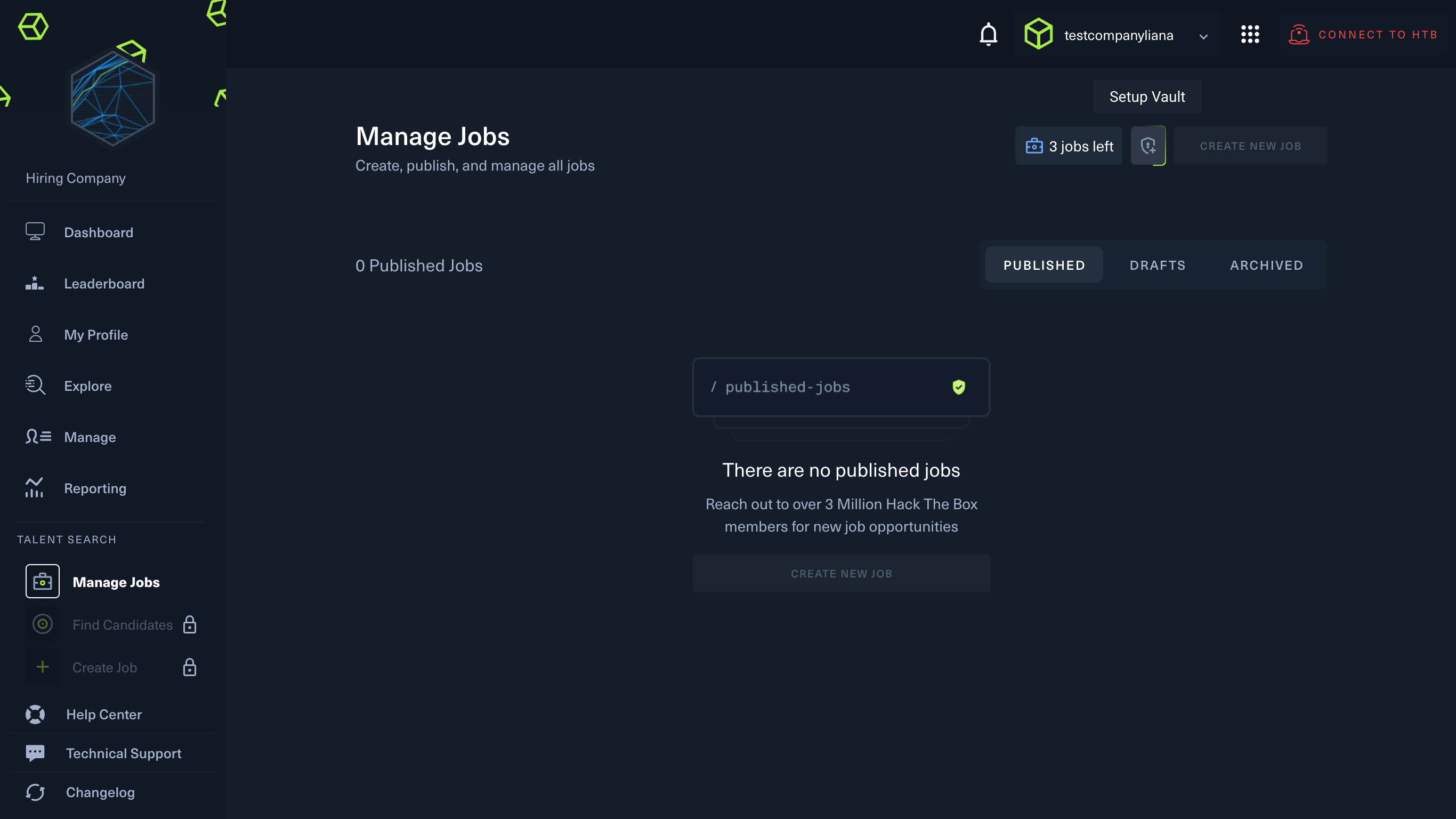Click the green shield check in published-jobs card
This screenshot has height=819, width=1456.
pyautogui.click(x=959, y=388)
